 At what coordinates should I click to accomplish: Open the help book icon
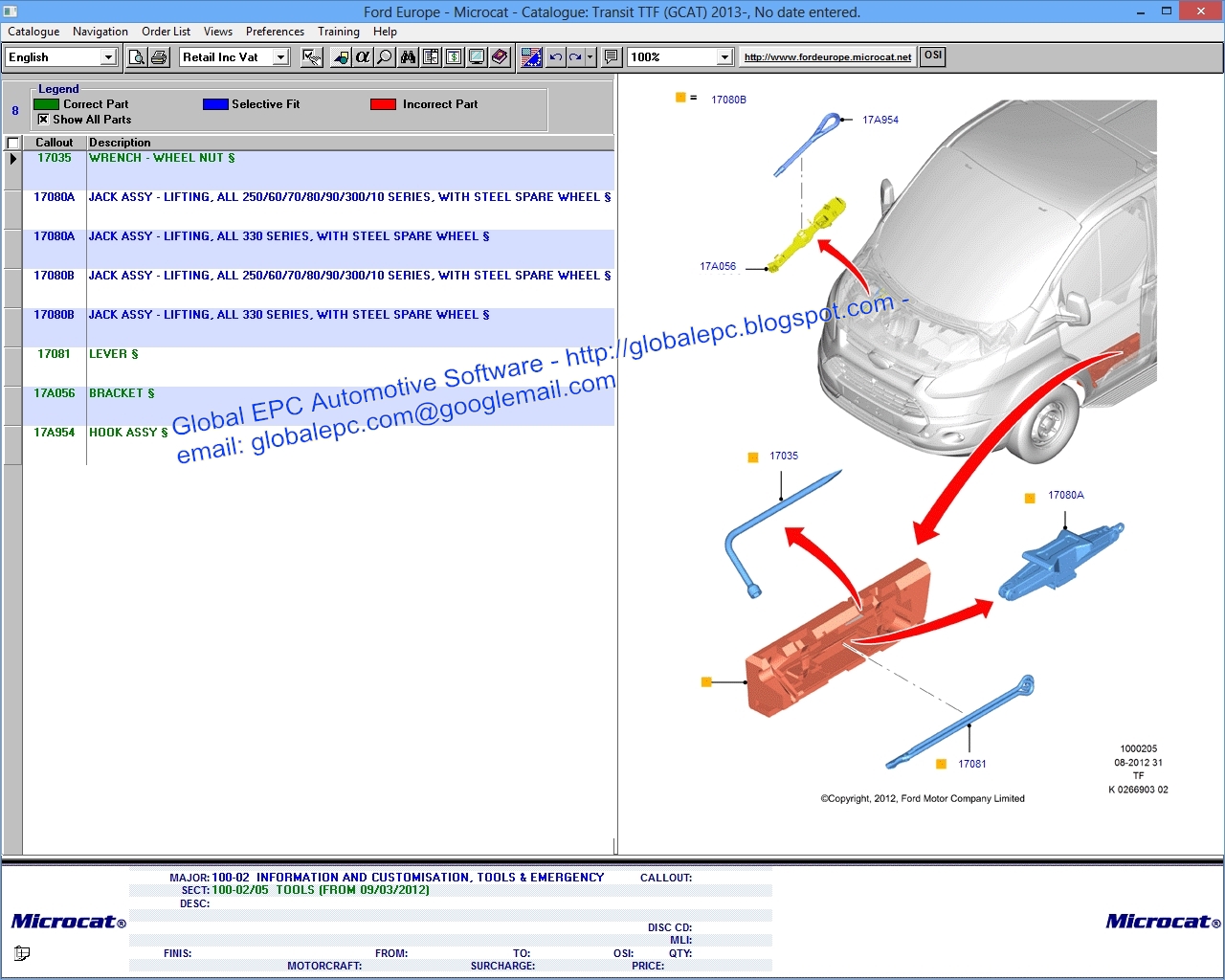500,56
